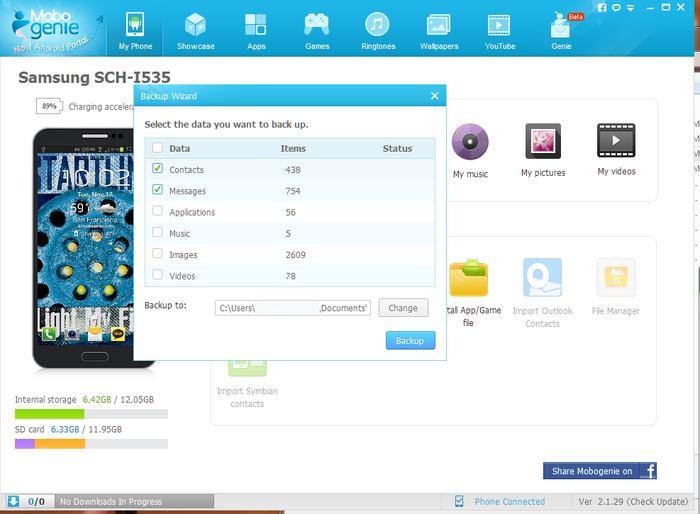Click the Change button
The height and width of the screenshot is (514, 700).
403,308
